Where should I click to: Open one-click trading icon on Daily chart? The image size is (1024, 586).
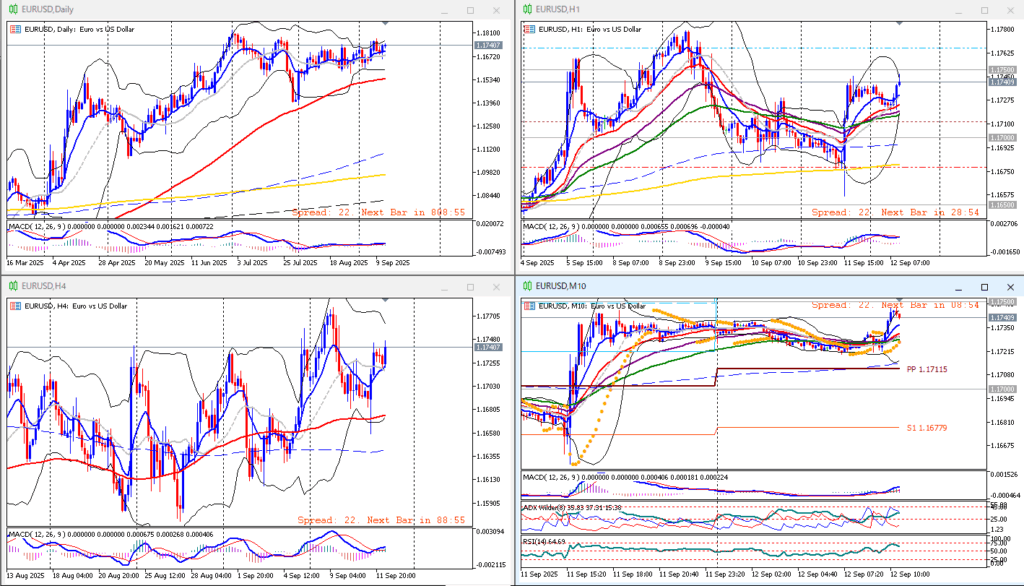14,29
